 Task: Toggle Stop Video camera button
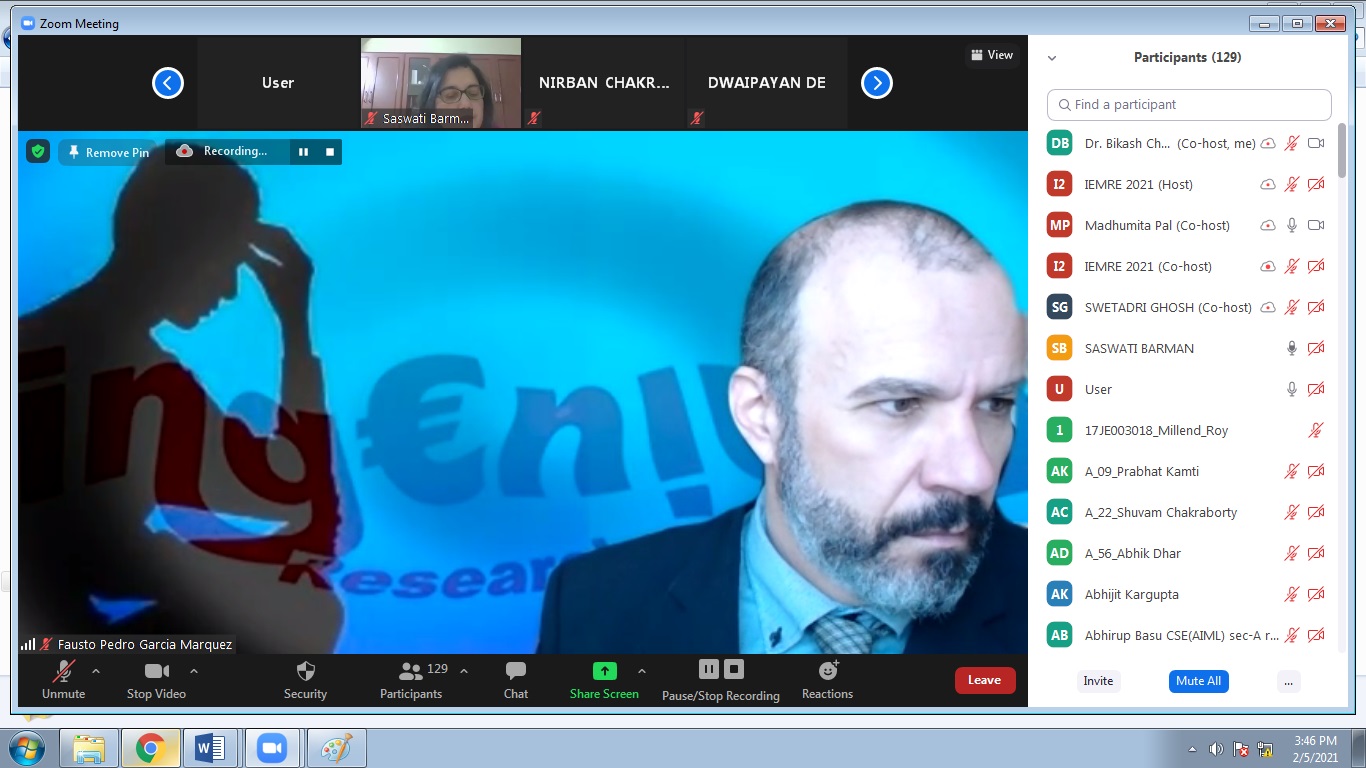pyautogui.click(x=156, y=672)
